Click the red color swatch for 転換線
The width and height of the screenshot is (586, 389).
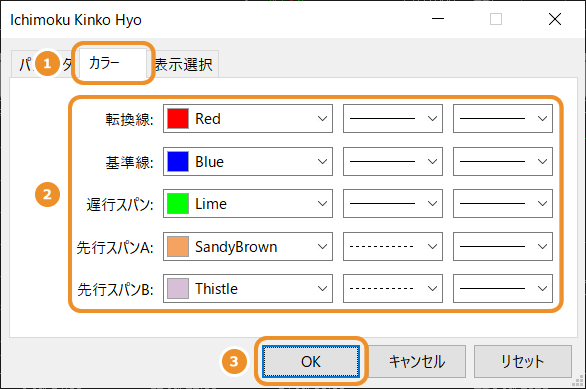pos(178,118)
